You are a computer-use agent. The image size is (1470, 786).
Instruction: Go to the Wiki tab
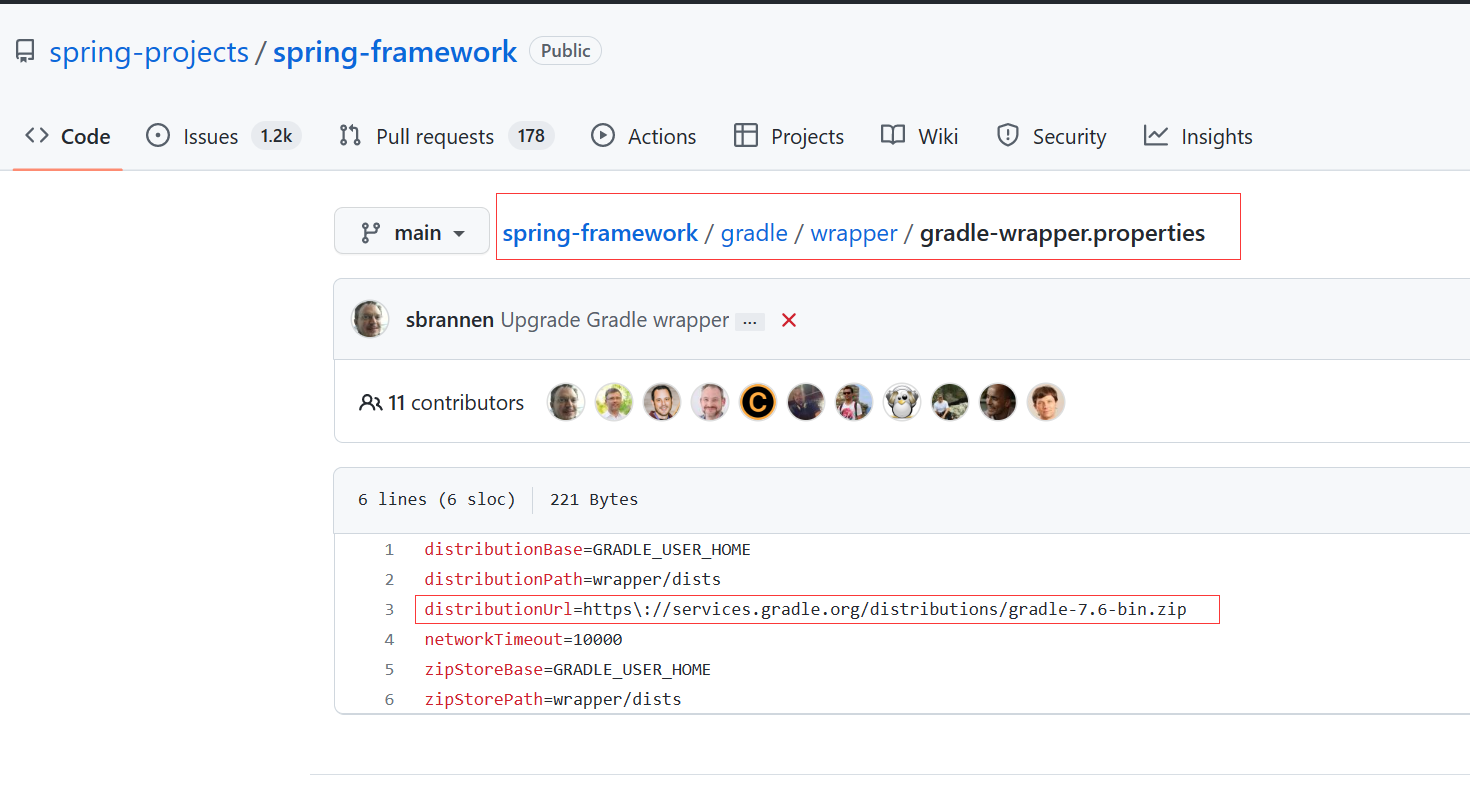(x=919, y=136)
